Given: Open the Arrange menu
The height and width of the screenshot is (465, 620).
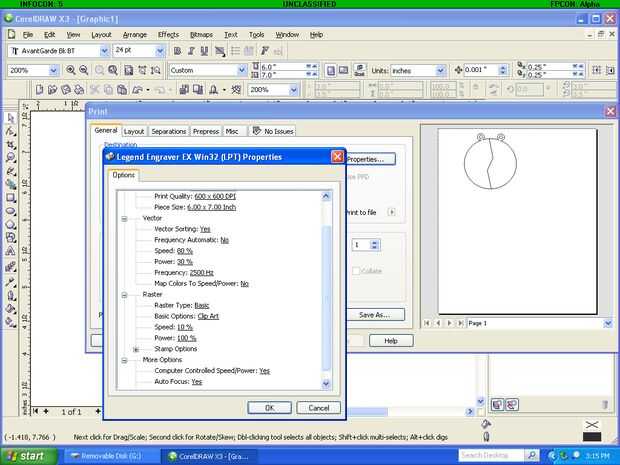Looking at the screenshot, I should 134,35.
